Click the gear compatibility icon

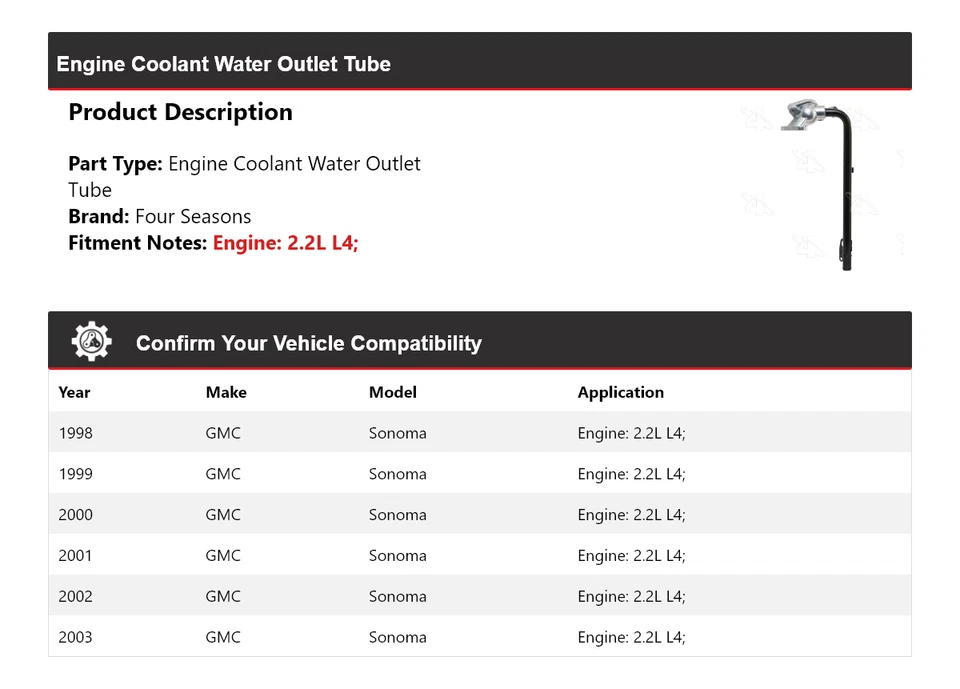pos(90,340)
